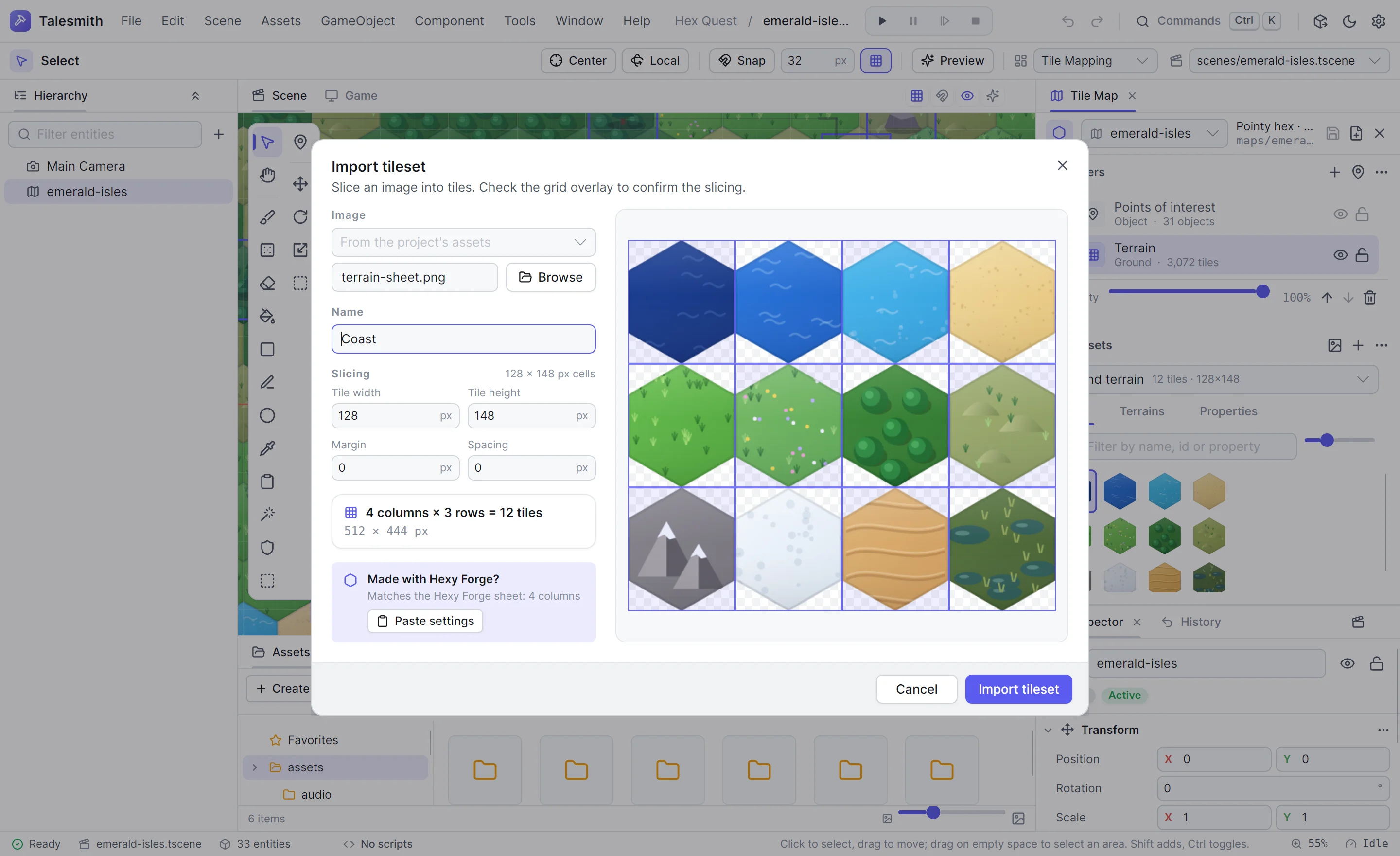Open the Settings gear icon
Screen dimensions: 1400x856
click(x=1378, y=21)
